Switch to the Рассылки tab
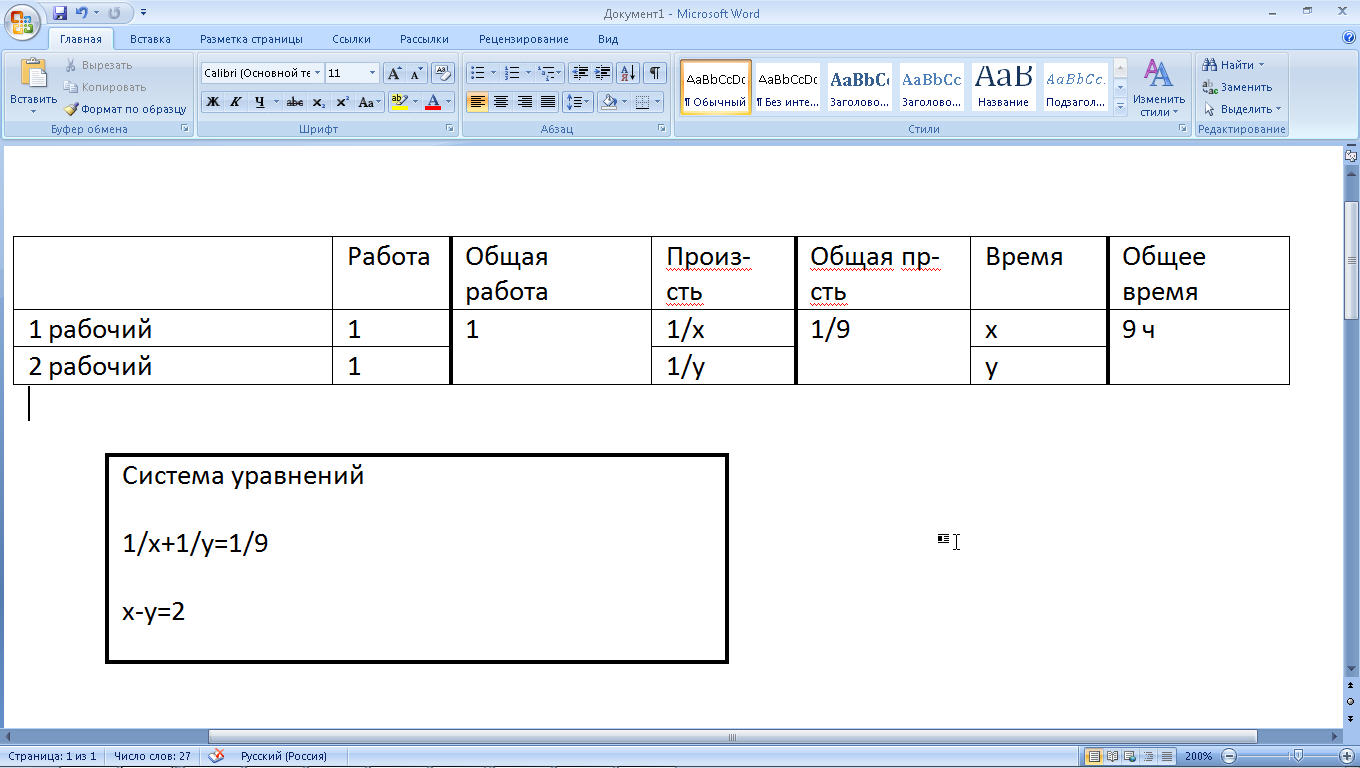Viewport: 1360px width, 768px height. click(x=424, y=39)
